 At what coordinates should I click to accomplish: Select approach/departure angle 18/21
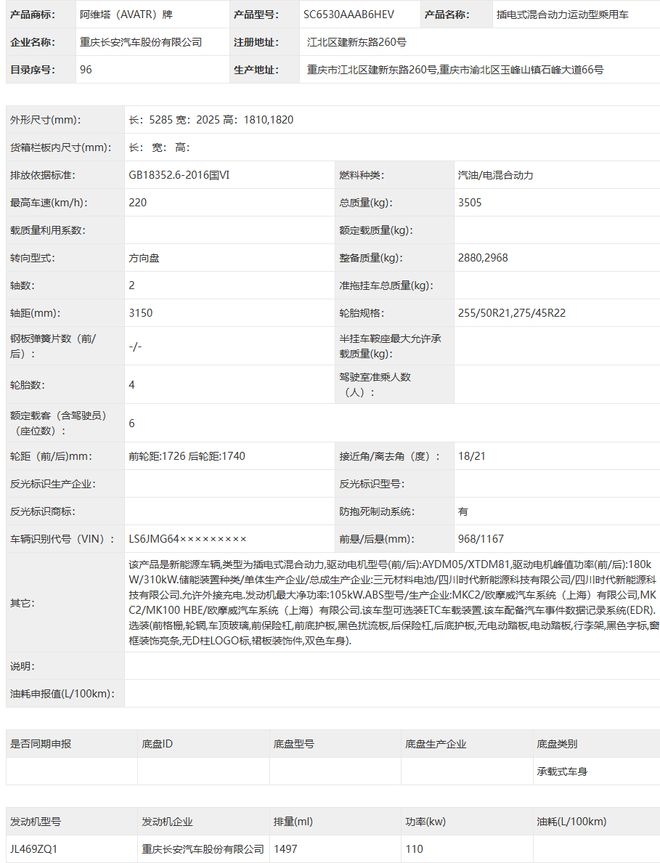pos(472,456)
